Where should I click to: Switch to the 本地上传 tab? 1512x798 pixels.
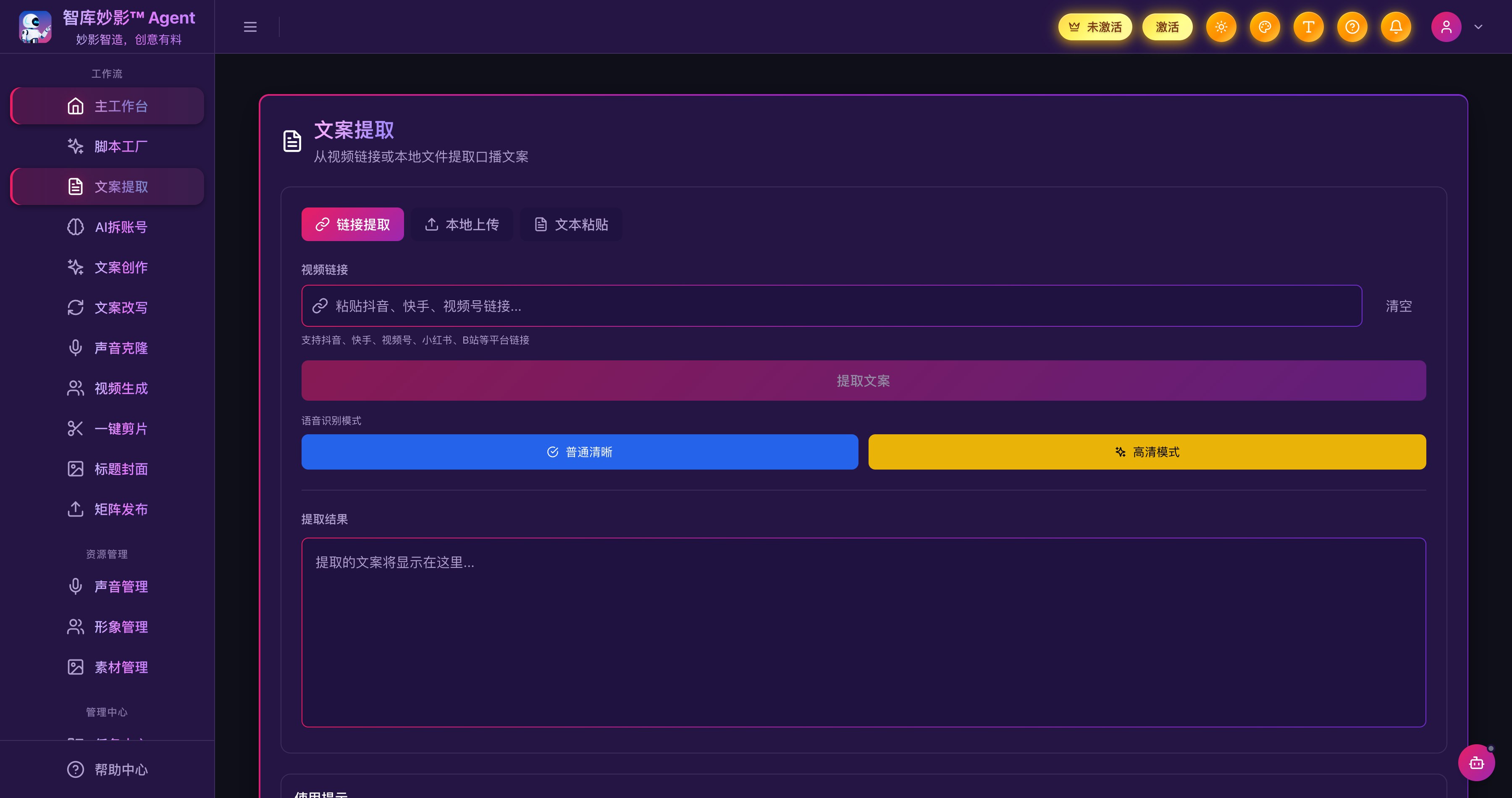click(462, 225)
